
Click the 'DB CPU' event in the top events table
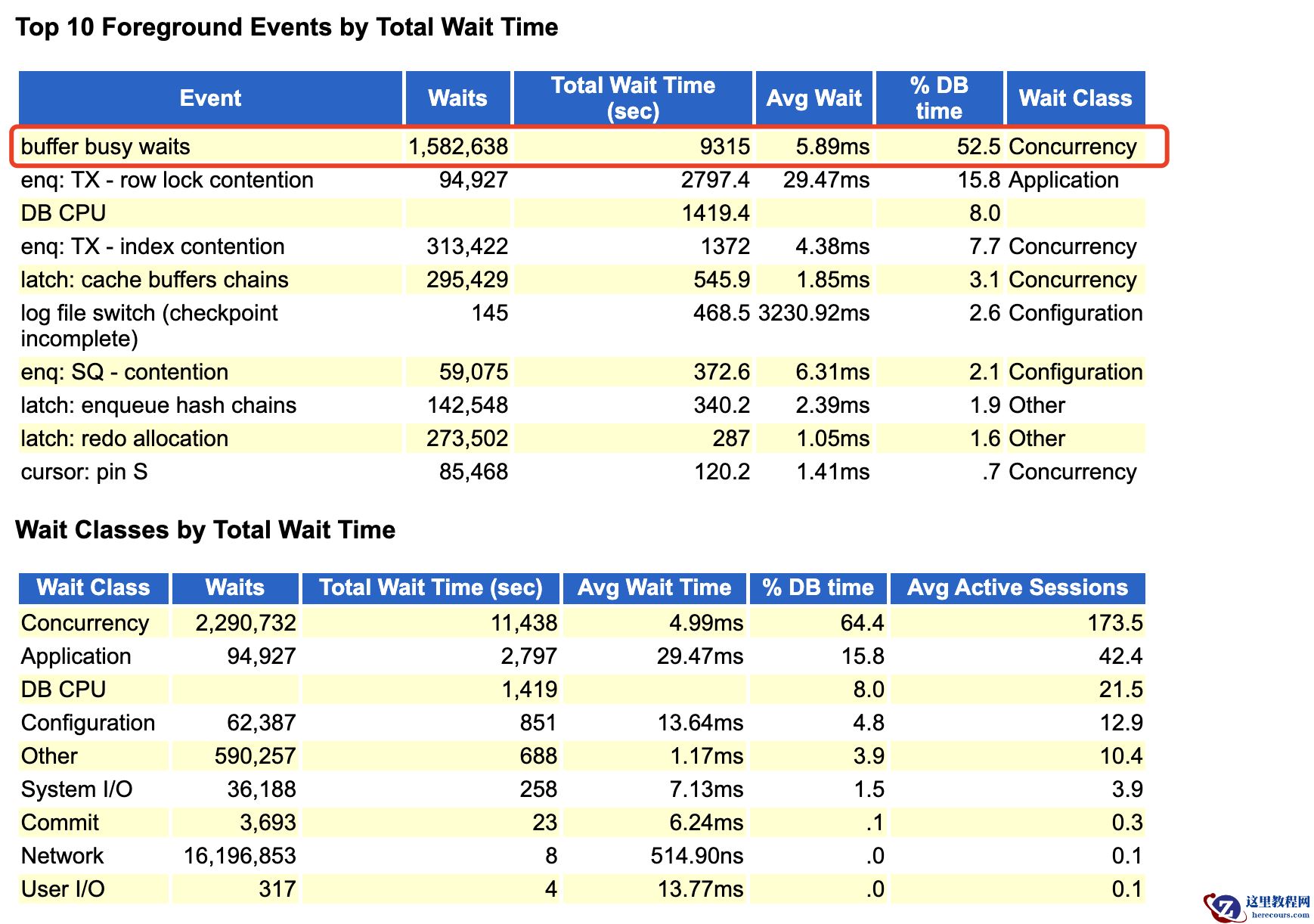(64, 213)
